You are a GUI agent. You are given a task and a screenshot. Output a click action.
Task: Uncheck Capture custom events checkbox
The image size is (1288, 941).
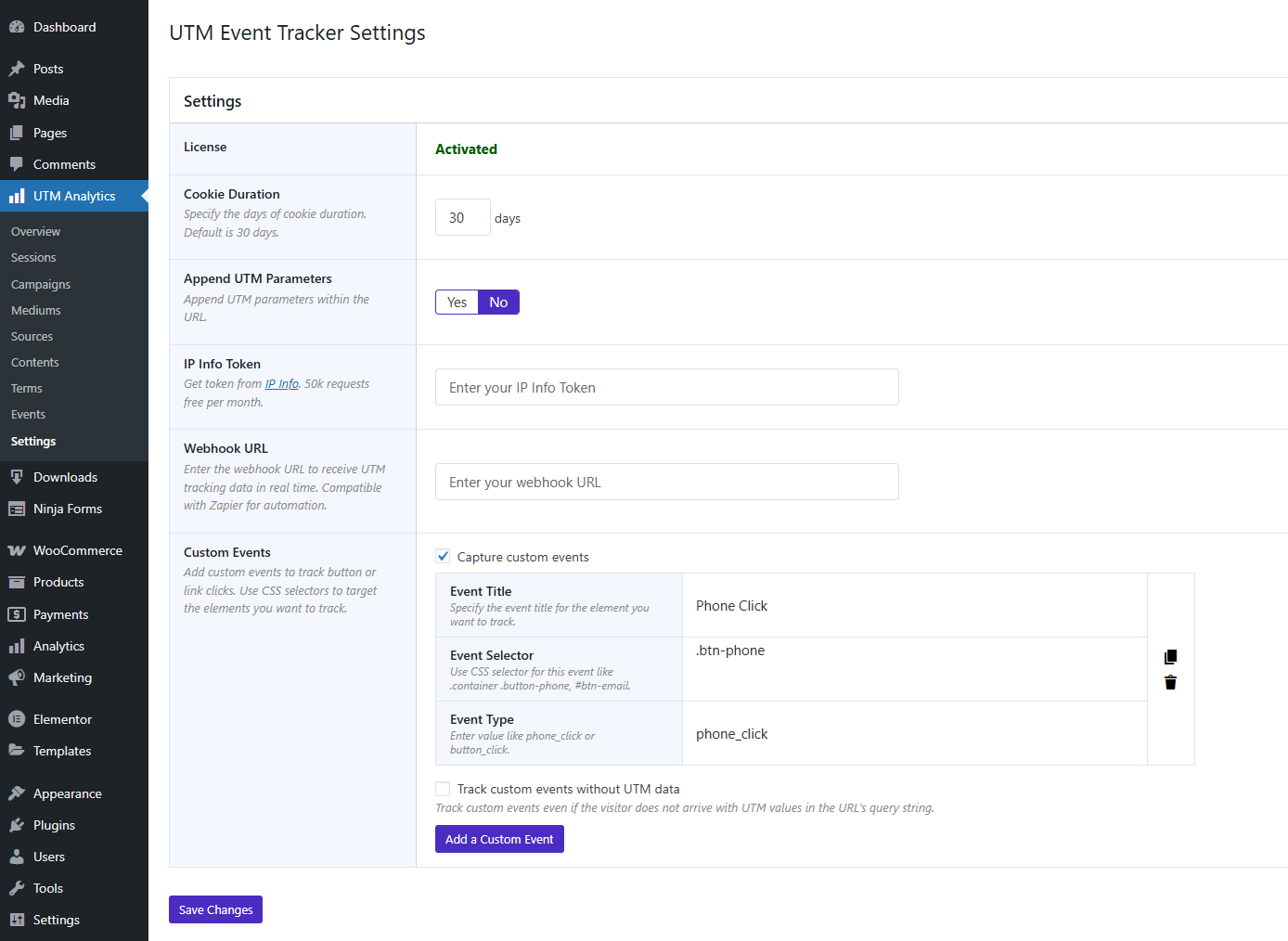[443, 557]
